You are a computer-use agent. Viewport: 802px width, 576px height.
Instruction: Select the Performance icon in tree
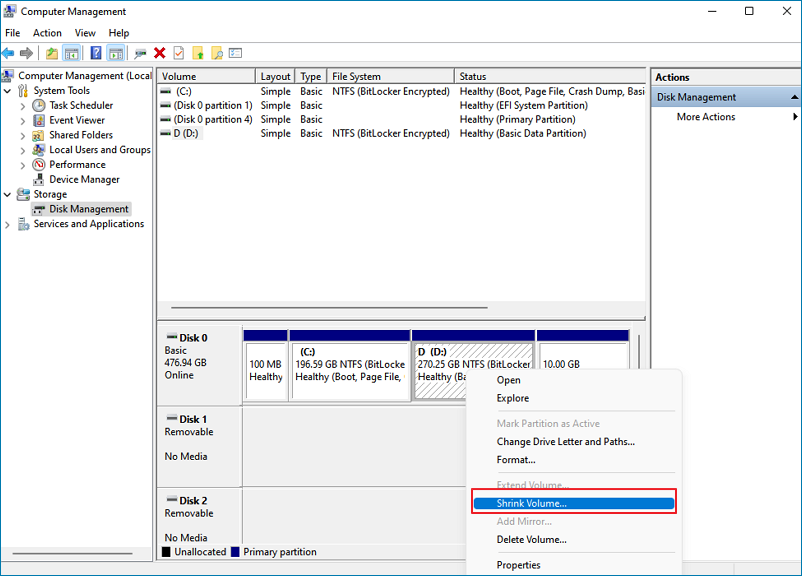coord(39,164)
